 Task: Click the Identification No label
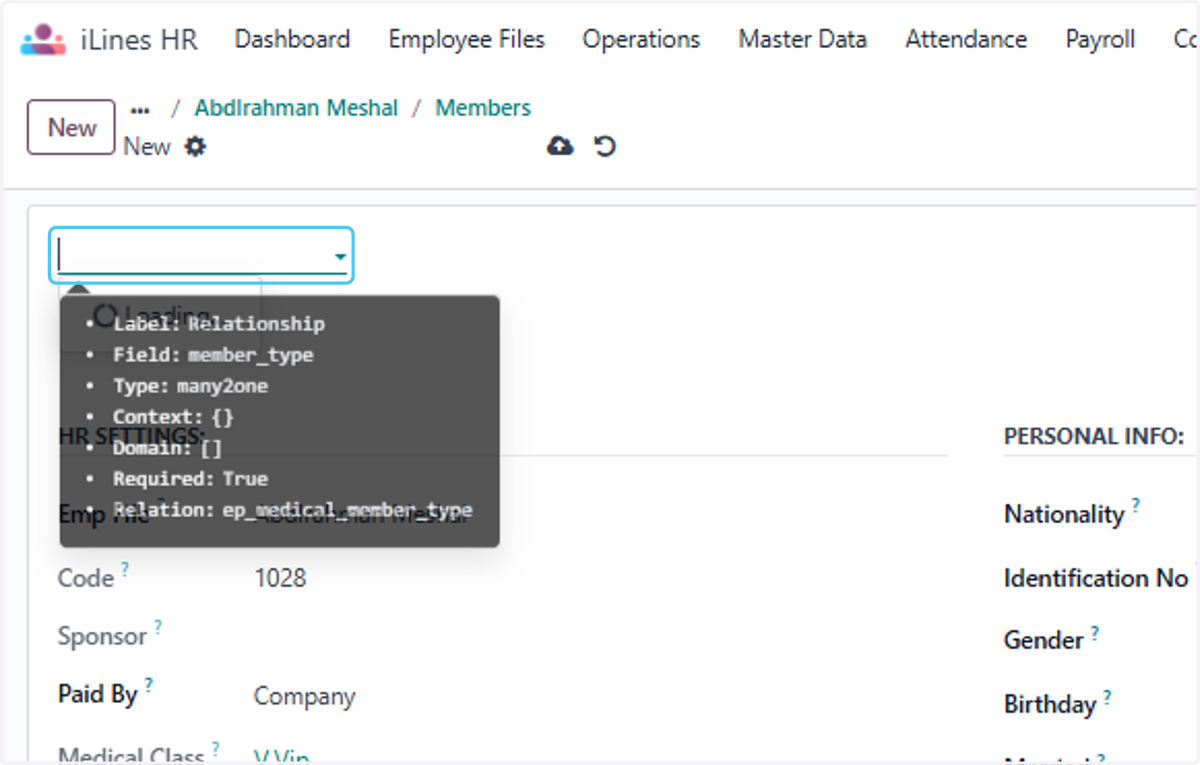(x=1096, y=578)
